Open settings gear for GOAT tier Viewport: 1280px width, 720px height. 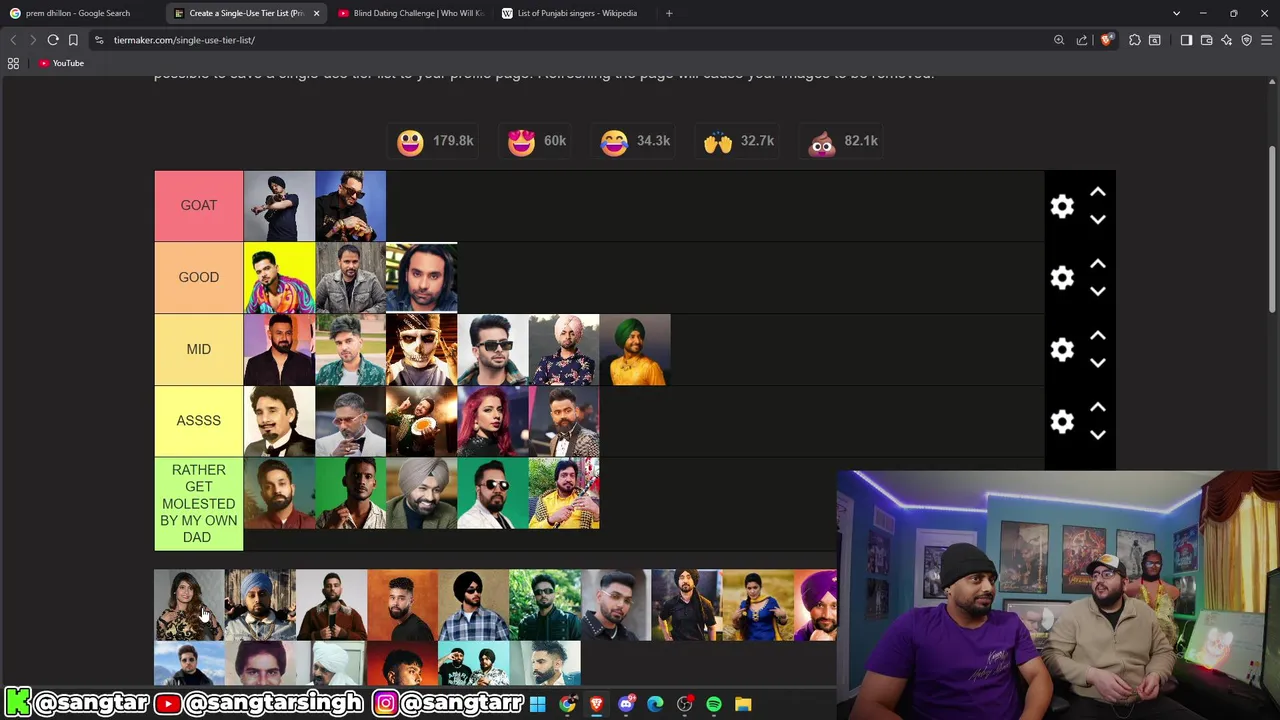point(1062,206)
